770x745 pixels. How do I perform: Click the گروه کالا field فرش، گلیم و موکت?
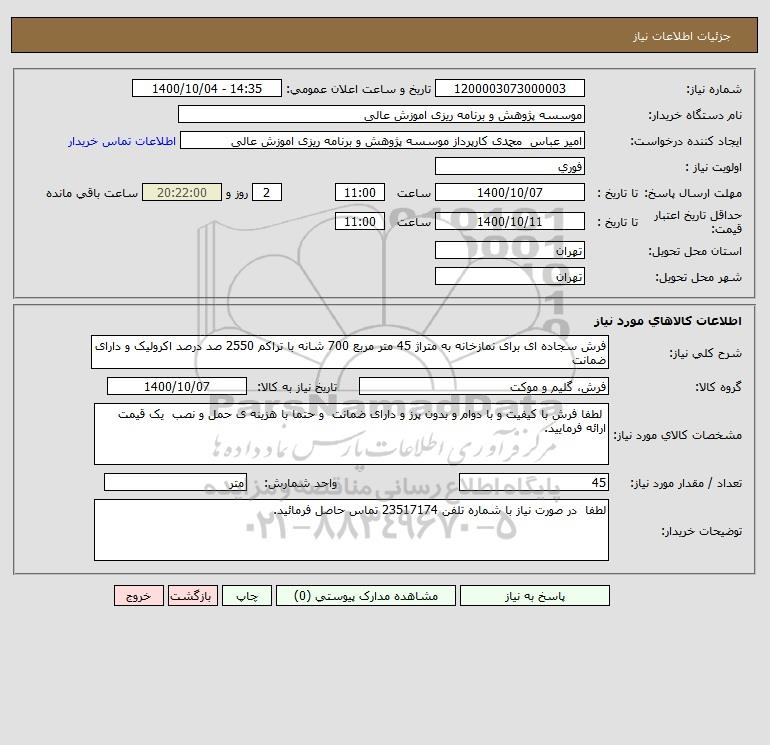click(x=484, y=386)
